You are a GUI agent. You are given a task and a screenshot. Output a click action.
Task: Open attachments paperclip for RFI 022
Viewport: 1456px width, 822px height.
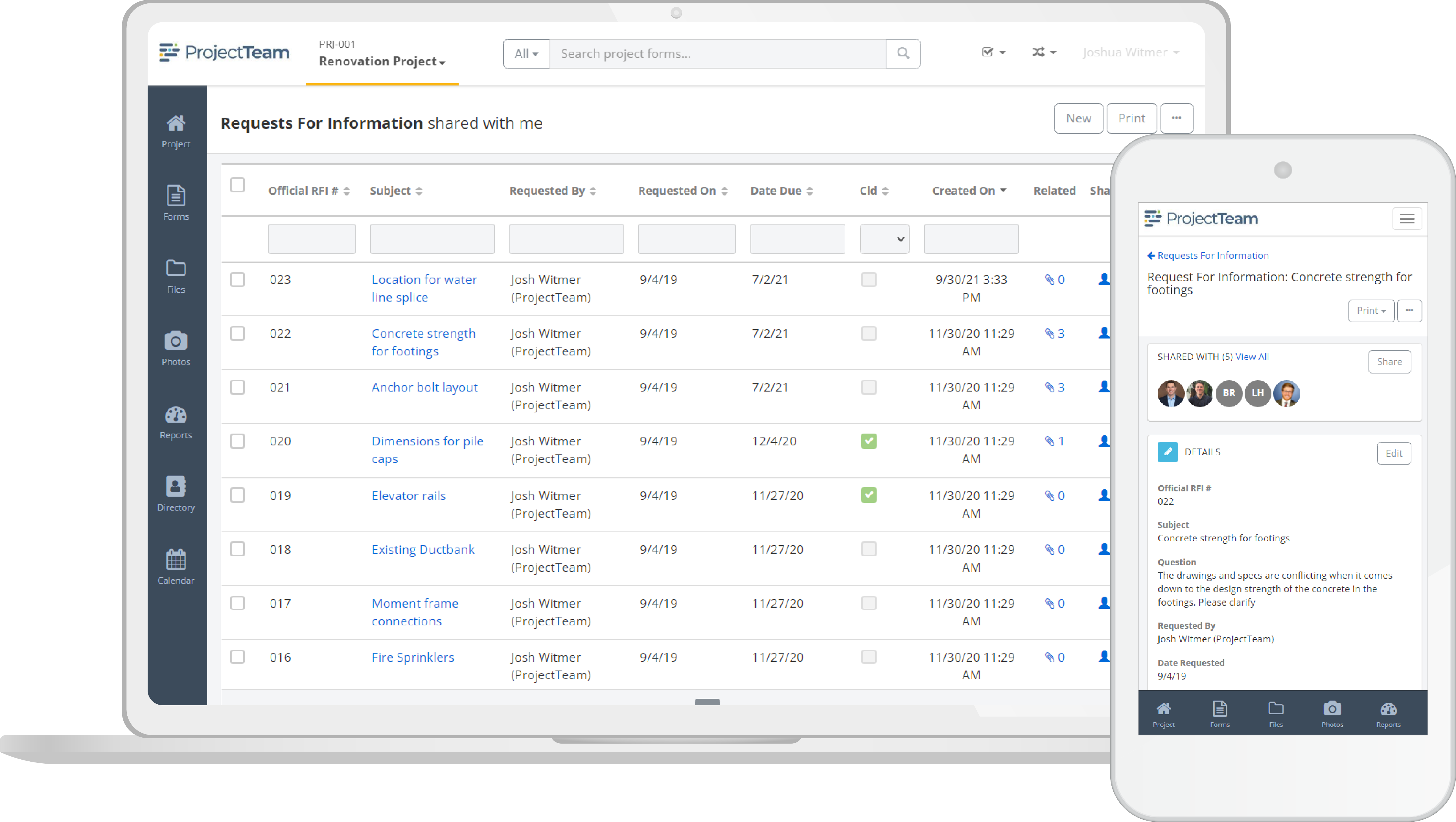coord(1050,333)
